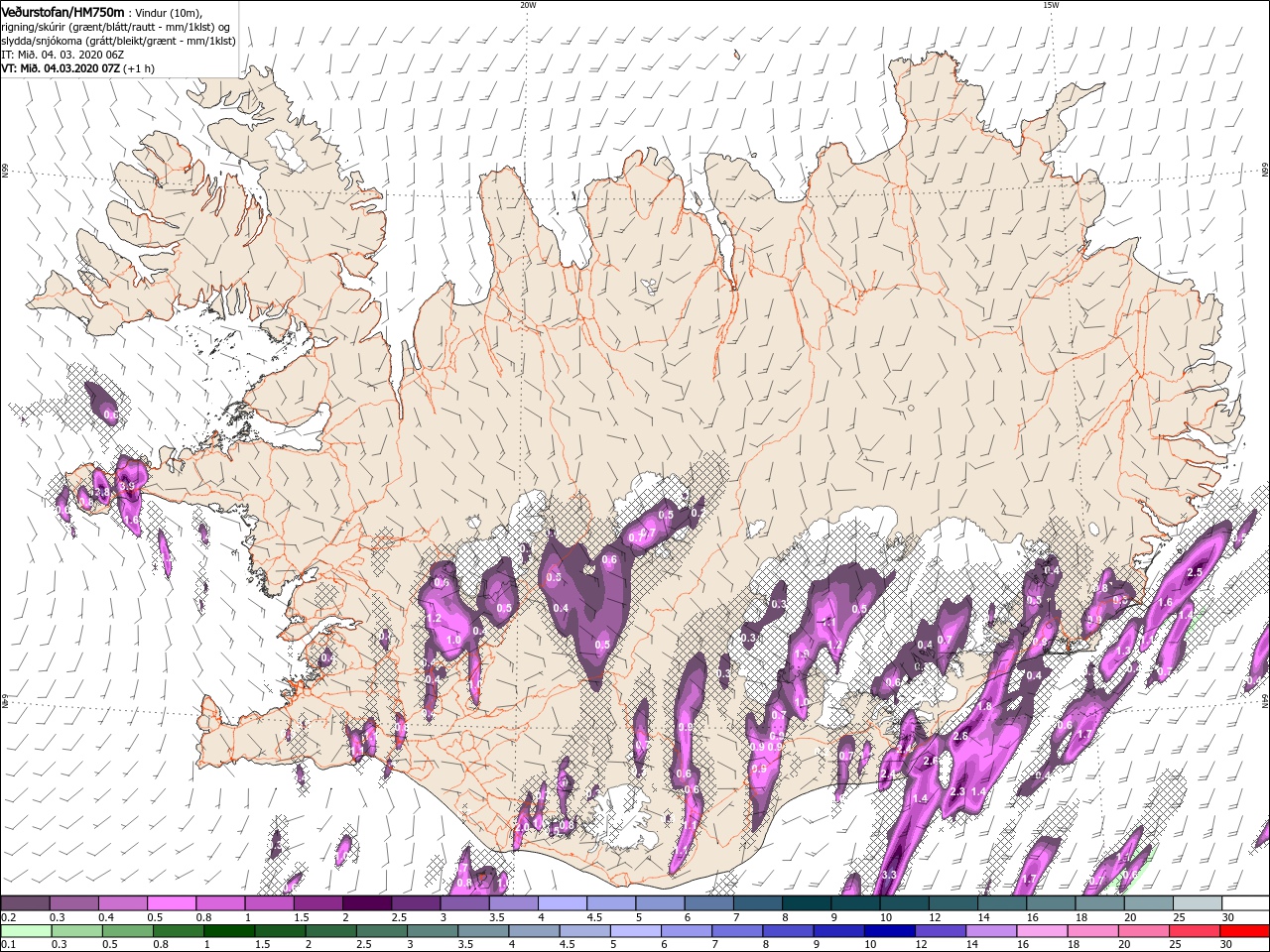
Task: Select the 2–2.5 dark purple upper legend swatch
Action: (366, 903)
